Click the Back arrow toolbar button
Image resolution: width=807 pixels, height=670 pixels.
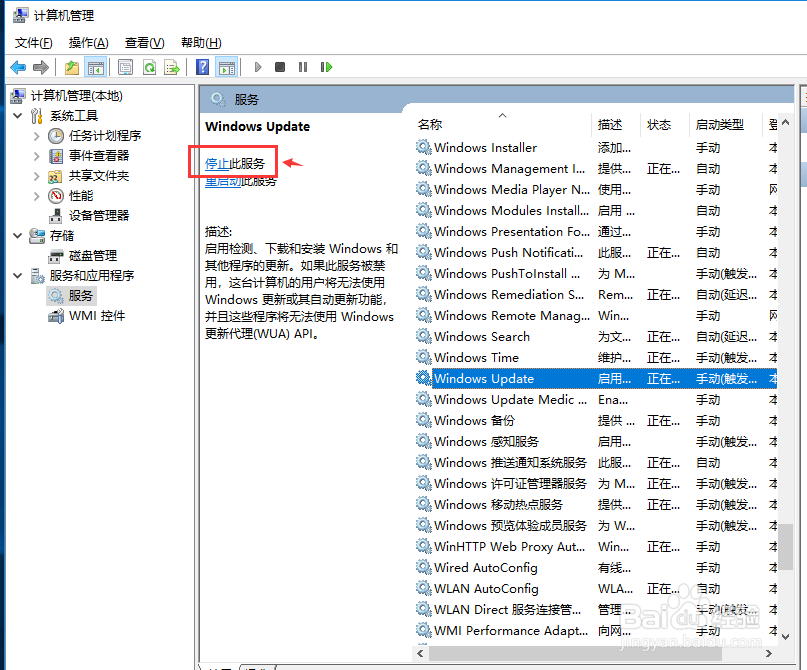tap(18, 67)
